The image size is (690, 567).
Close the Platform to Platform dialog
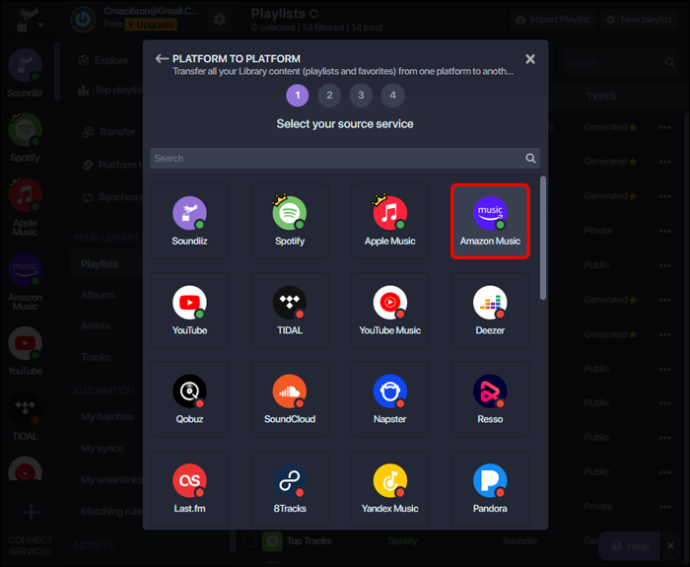tap(530, 59)
